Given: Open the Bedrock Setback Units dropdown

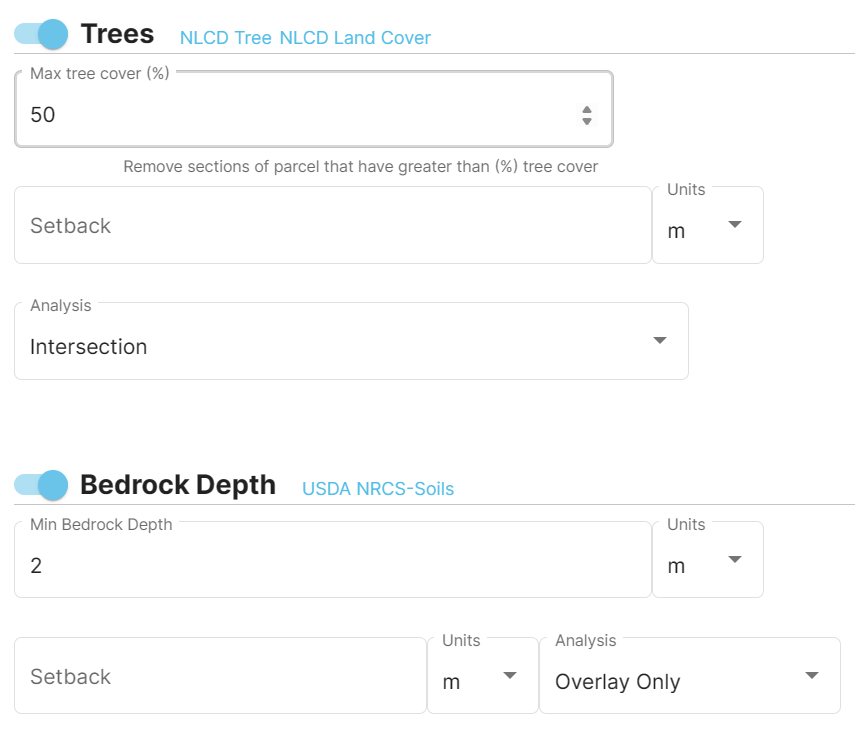Looking at the screenshot, I should pos(483,677).
